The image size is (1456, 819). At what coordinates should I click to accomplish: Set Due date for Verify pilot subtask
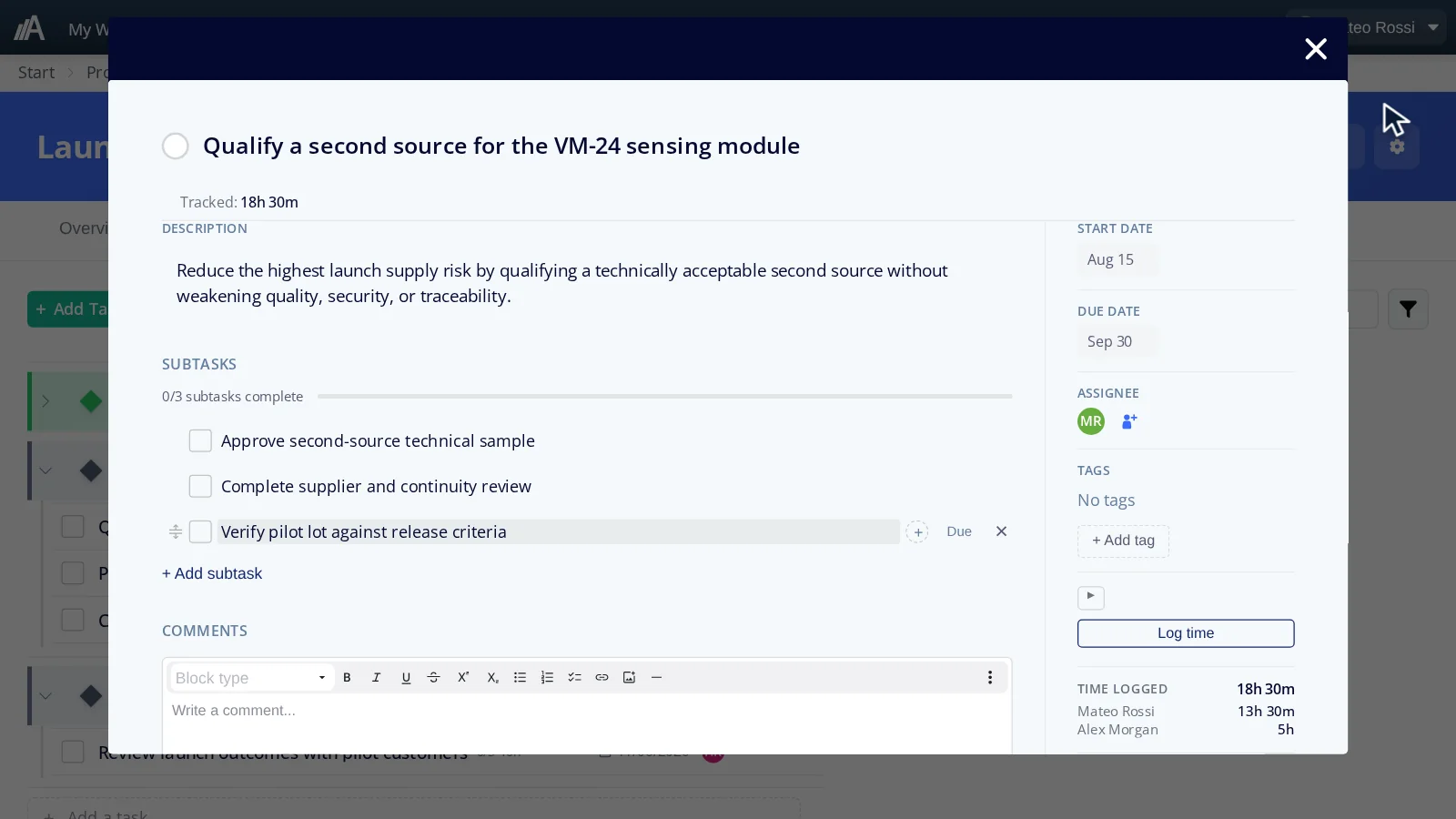959,531
